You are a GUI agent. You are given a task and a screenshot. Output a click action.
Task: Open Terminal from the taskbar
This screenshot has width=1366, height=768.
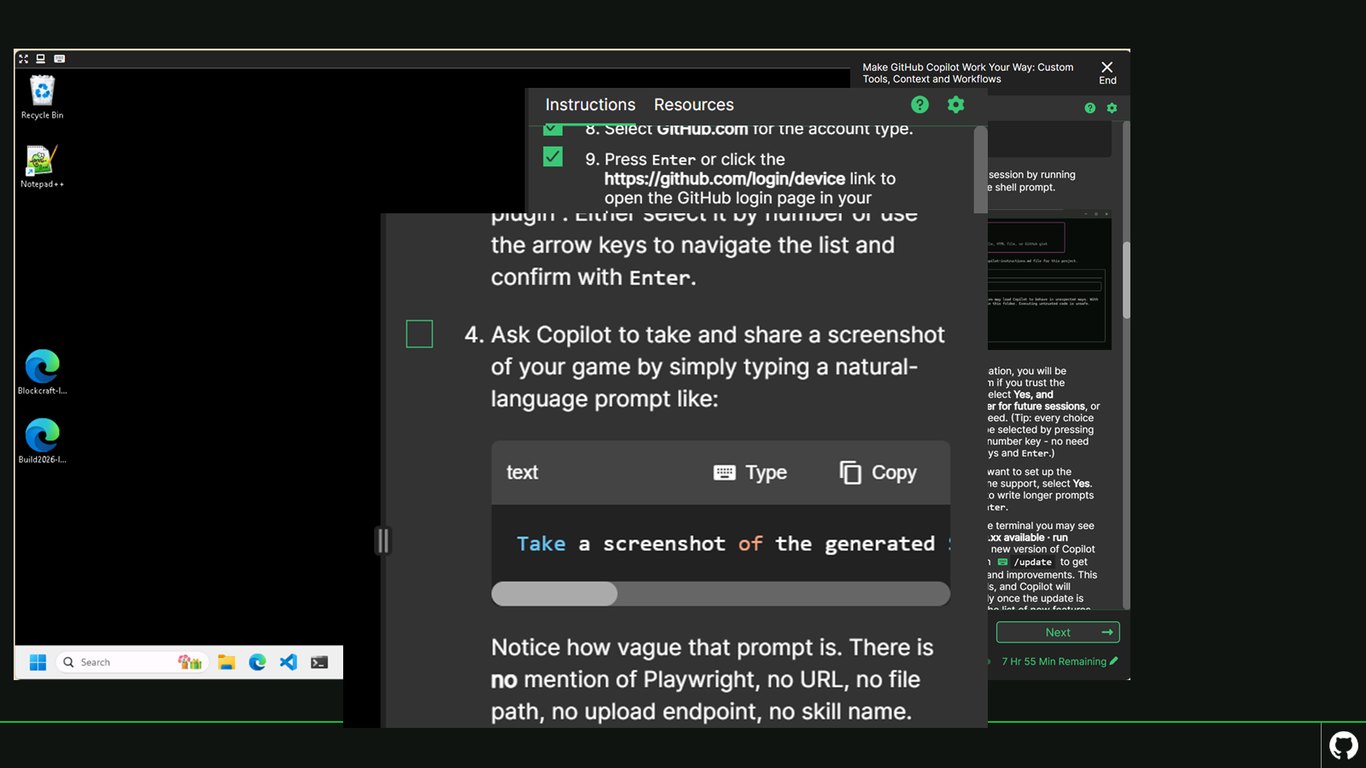(319, 662)
